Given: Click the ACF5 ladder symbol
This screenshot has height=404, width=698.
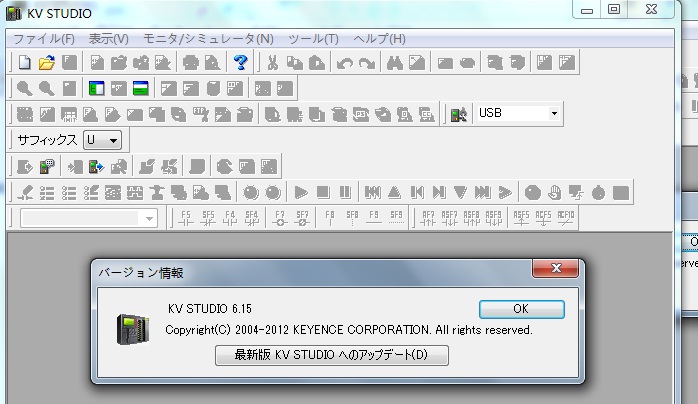Looking at the screenshot, I should pyautogui.click(x=543, y=218).
